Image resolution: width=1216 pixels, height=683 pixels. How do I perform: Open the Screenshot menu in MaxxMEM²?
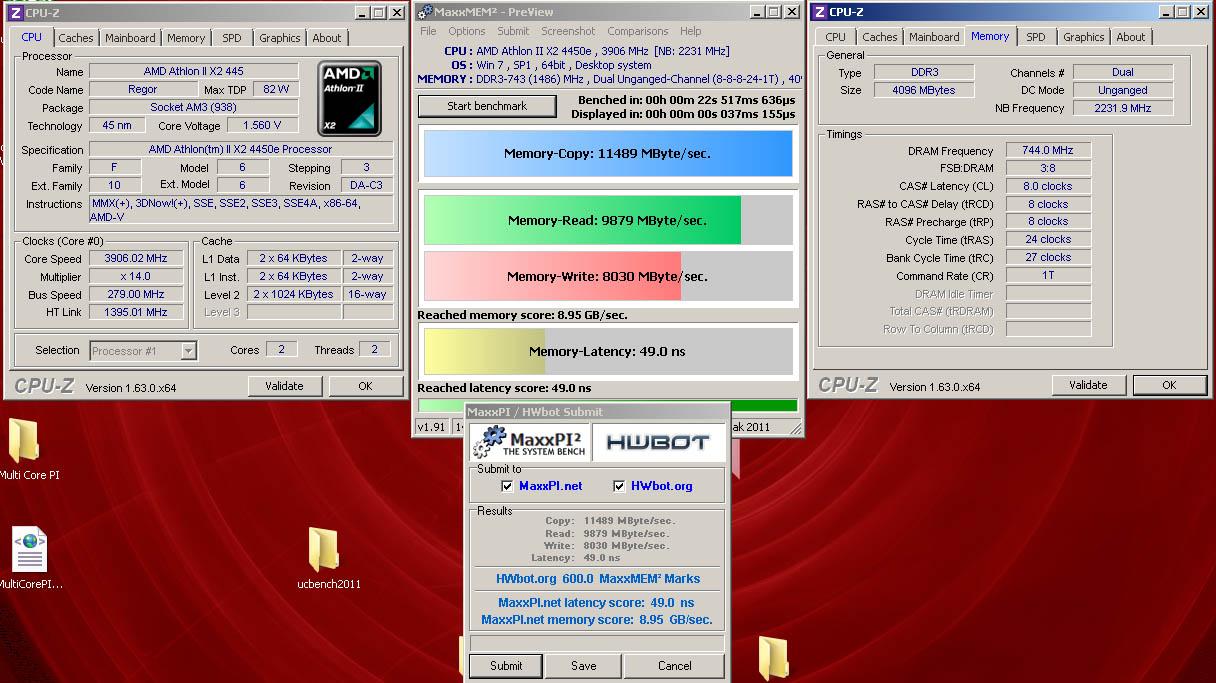pyautogui.click(x=568, y=31)
